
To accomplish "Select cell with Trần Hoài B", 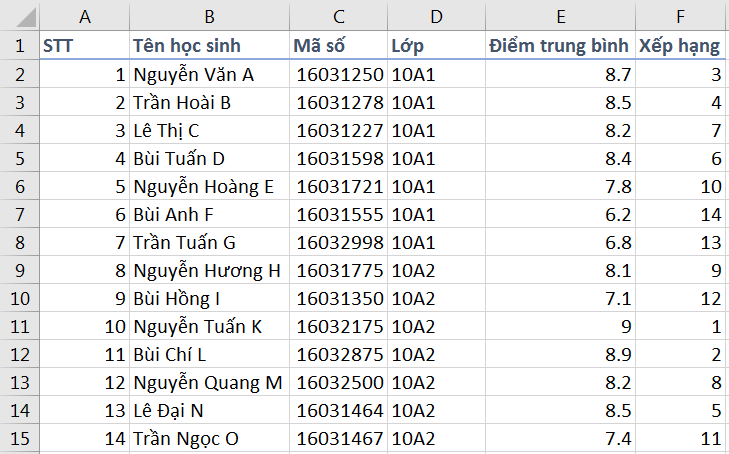I will 209,102.
